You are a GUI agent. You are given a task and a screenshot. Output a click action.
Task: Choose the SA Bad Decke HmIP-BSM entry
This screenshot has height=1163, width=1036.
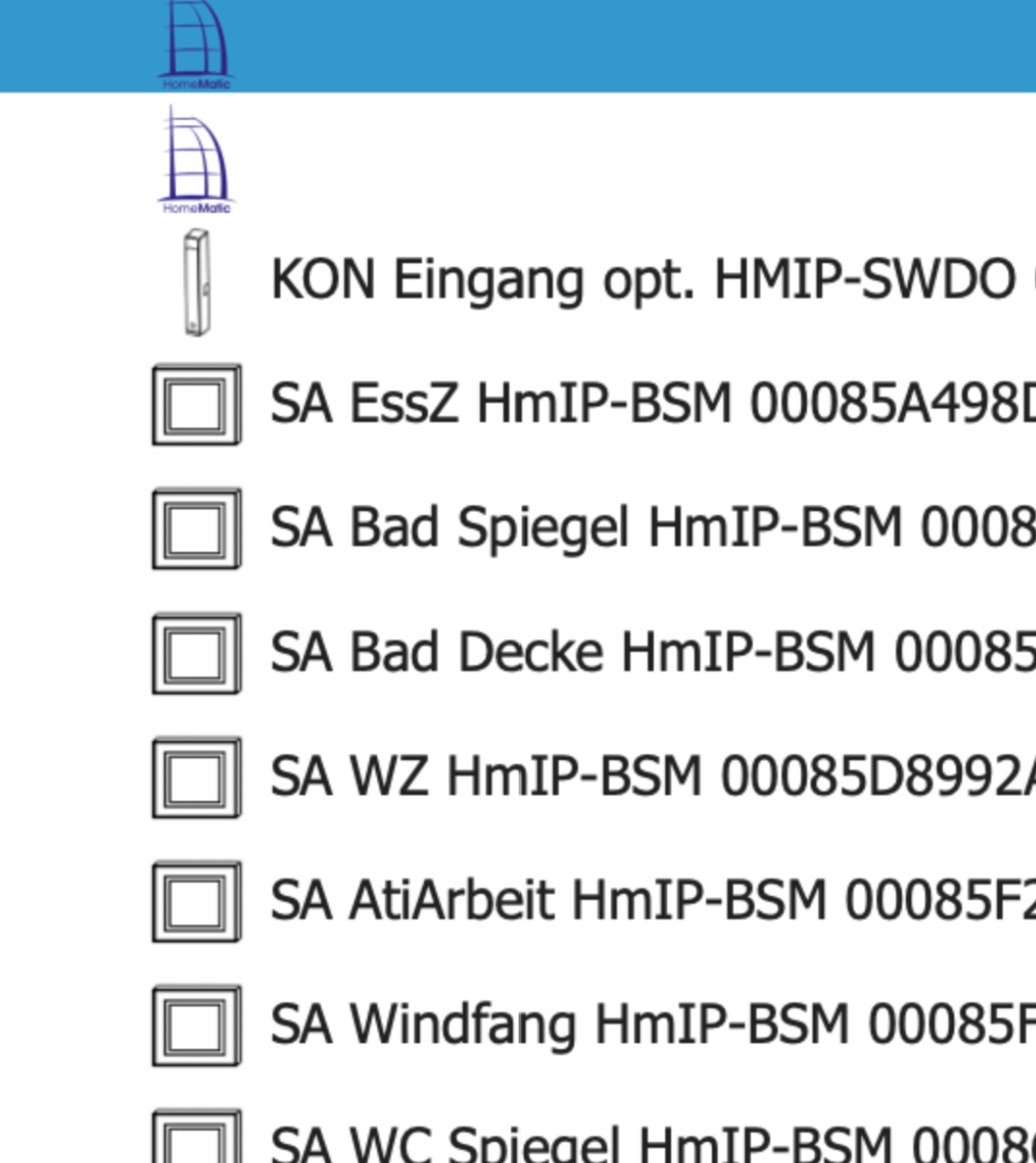coord(652,653)
